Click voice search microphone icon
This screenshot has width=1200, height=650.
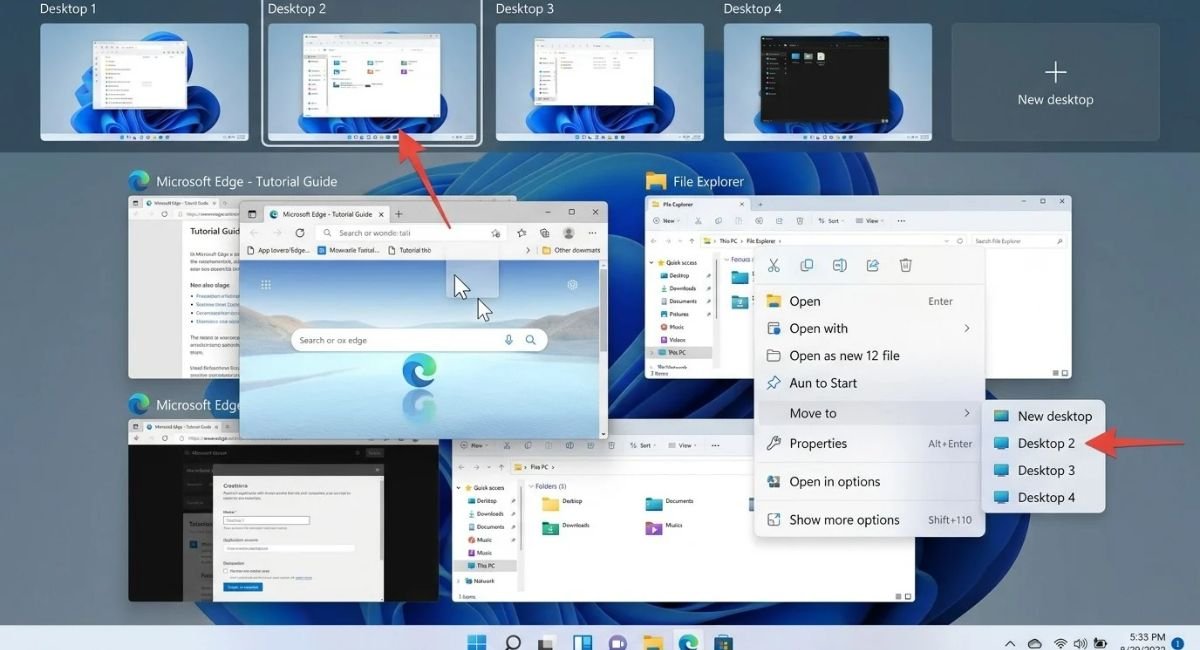click(509, 340)
